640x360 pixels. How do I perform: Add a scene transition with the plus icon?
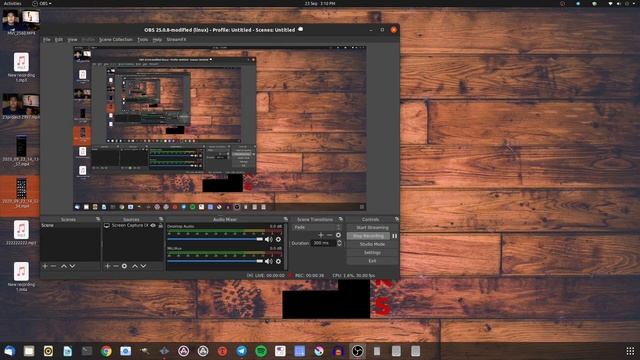click(x=321, y=235)
